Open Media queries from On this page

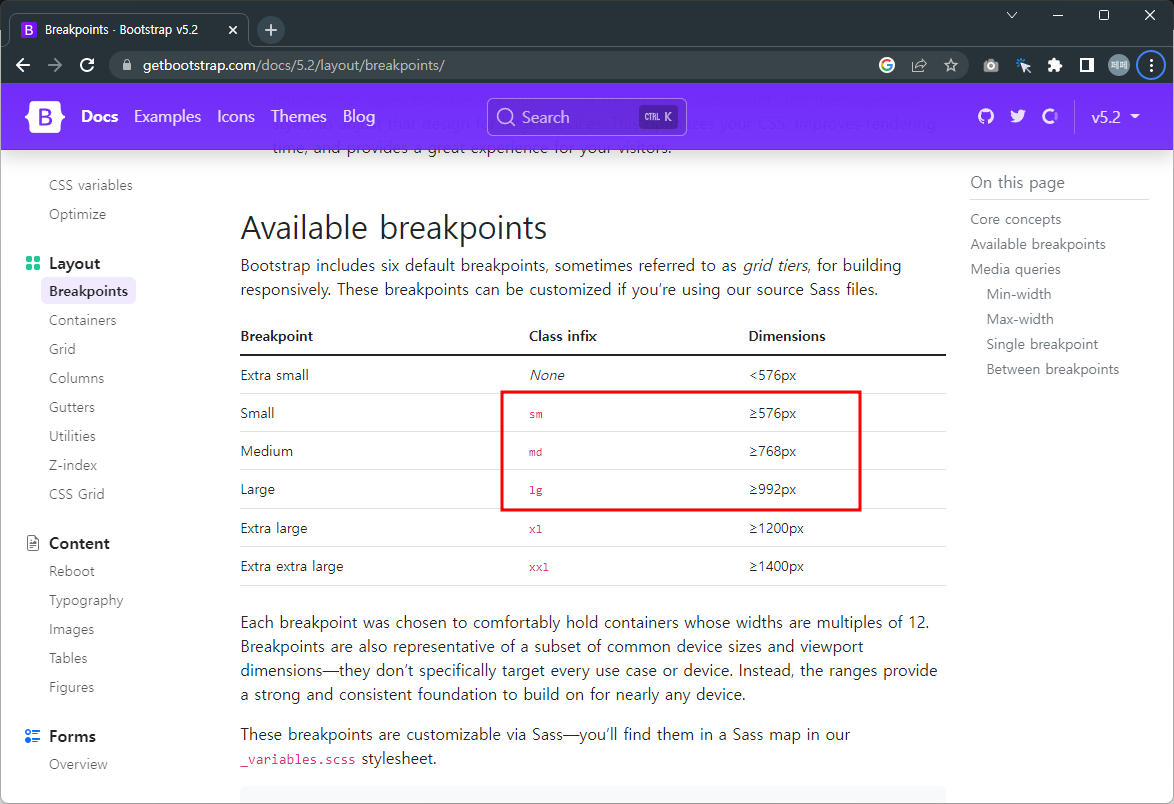pos(1015,268)
